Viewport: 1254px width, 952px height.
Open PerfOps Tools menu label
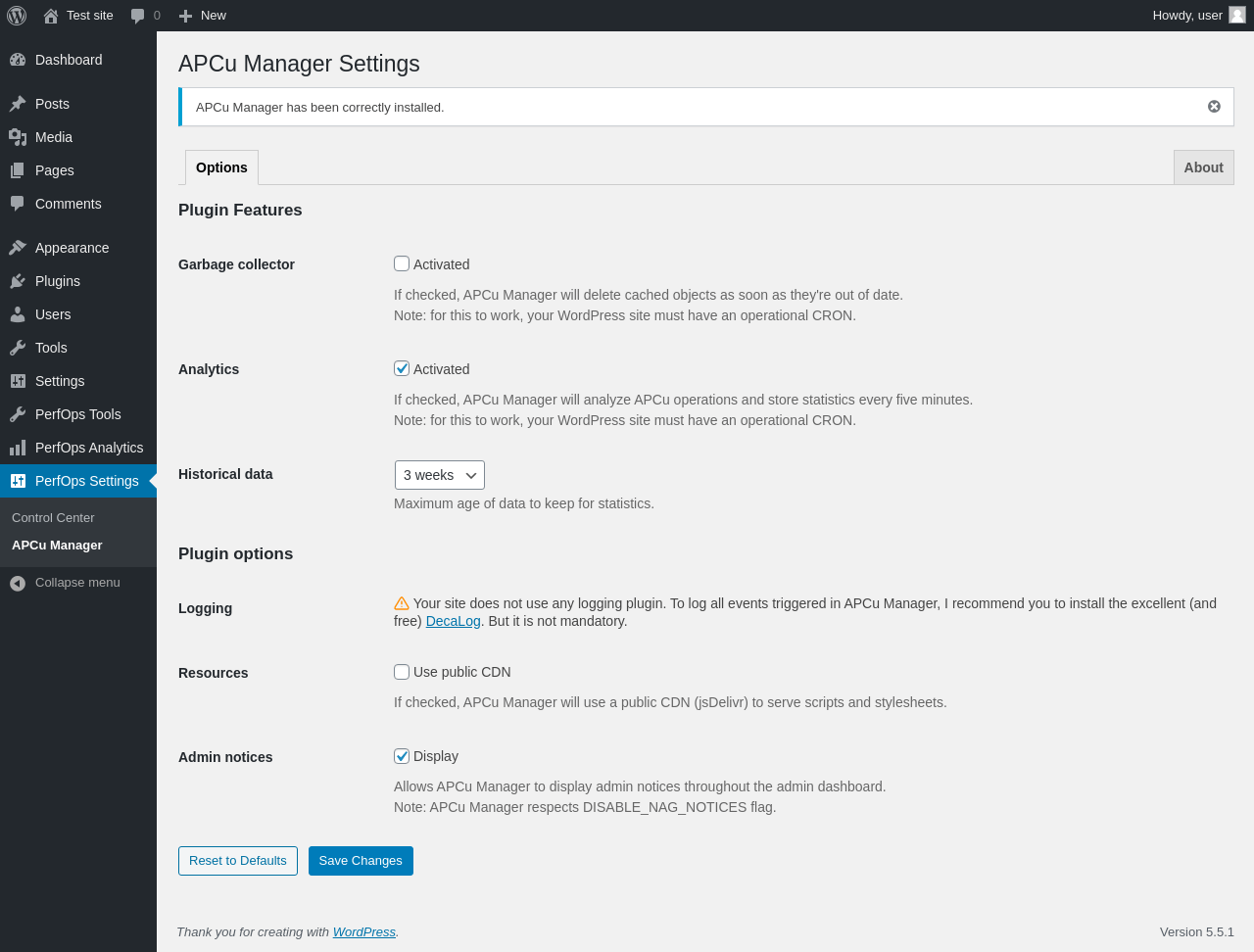(x=78, y=414)
